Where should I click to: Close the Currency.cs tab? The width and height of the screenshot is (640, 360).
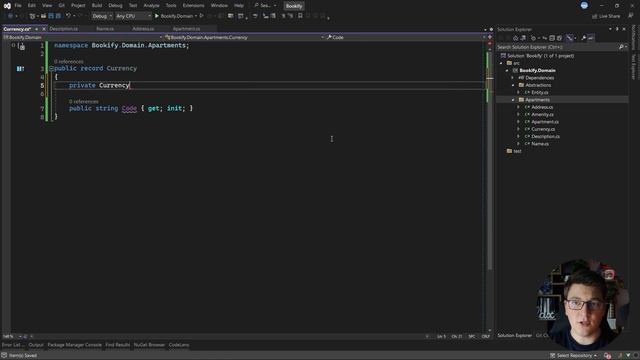tap(44, 29)
